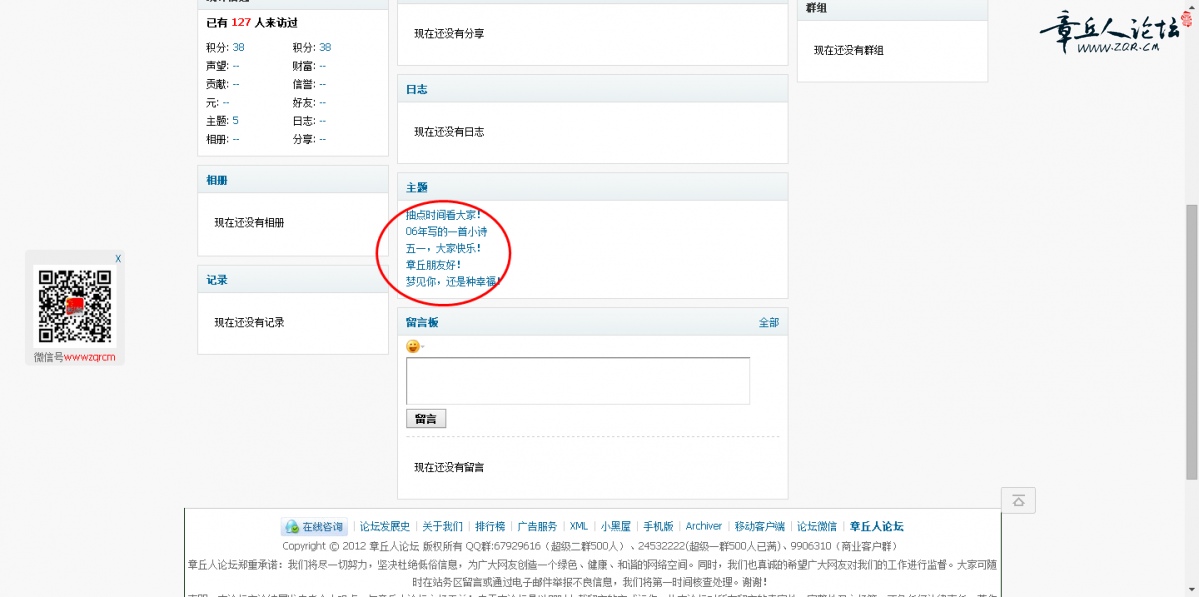The height and width of the screenshot is (597, 1199).
Task: Click the 主题 section header
Action: (593, 187)
